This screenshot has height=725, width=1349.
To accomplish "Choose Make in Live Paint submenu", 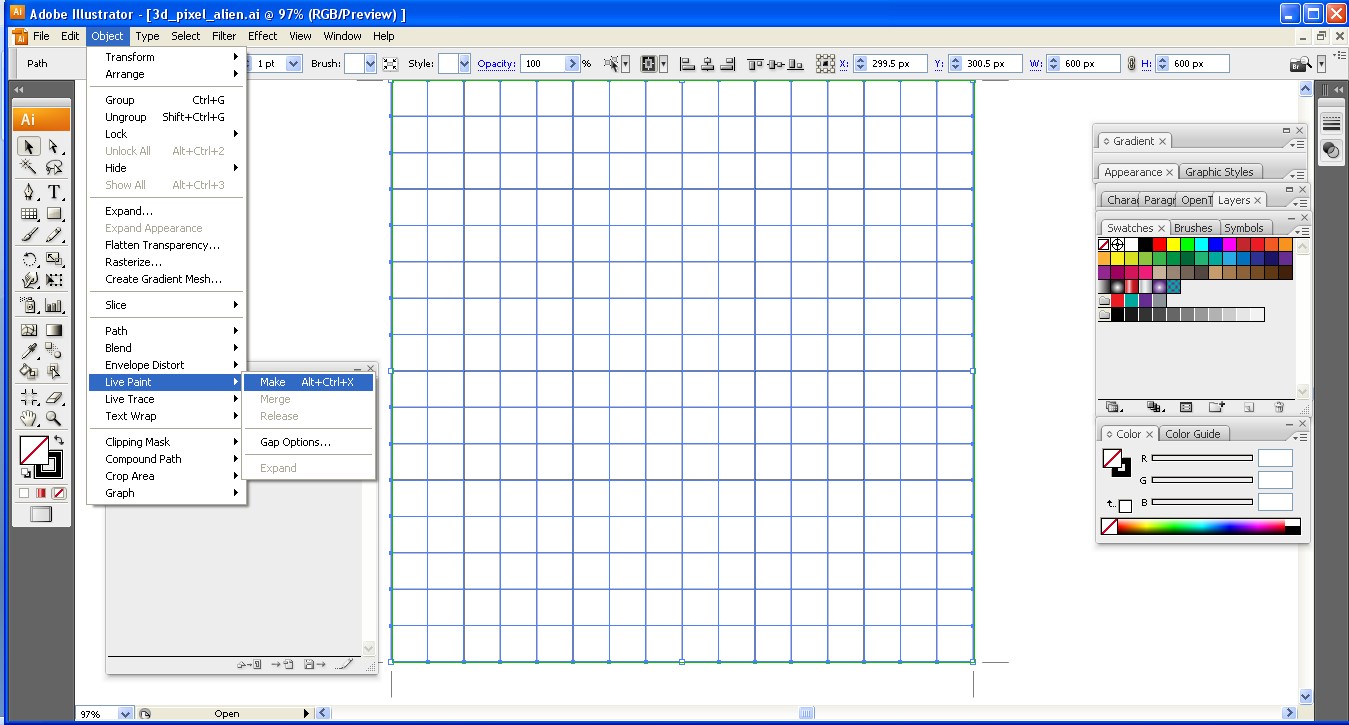I will (x=308, y=382).
